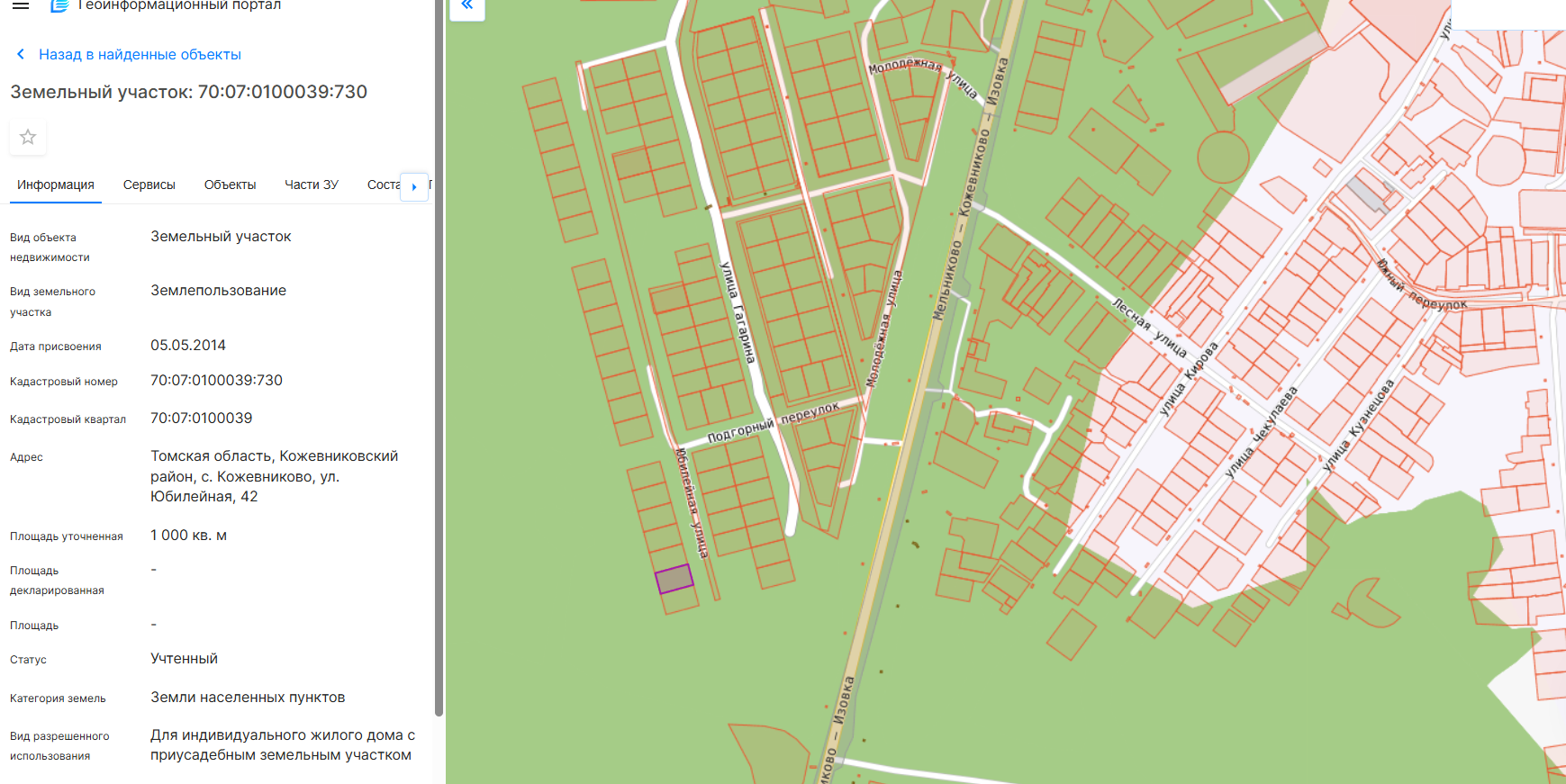The width and height of the screenshot is (1566, 784).
Task: Click the Подгорный переулок street label
Action: (x=773, y=422)
